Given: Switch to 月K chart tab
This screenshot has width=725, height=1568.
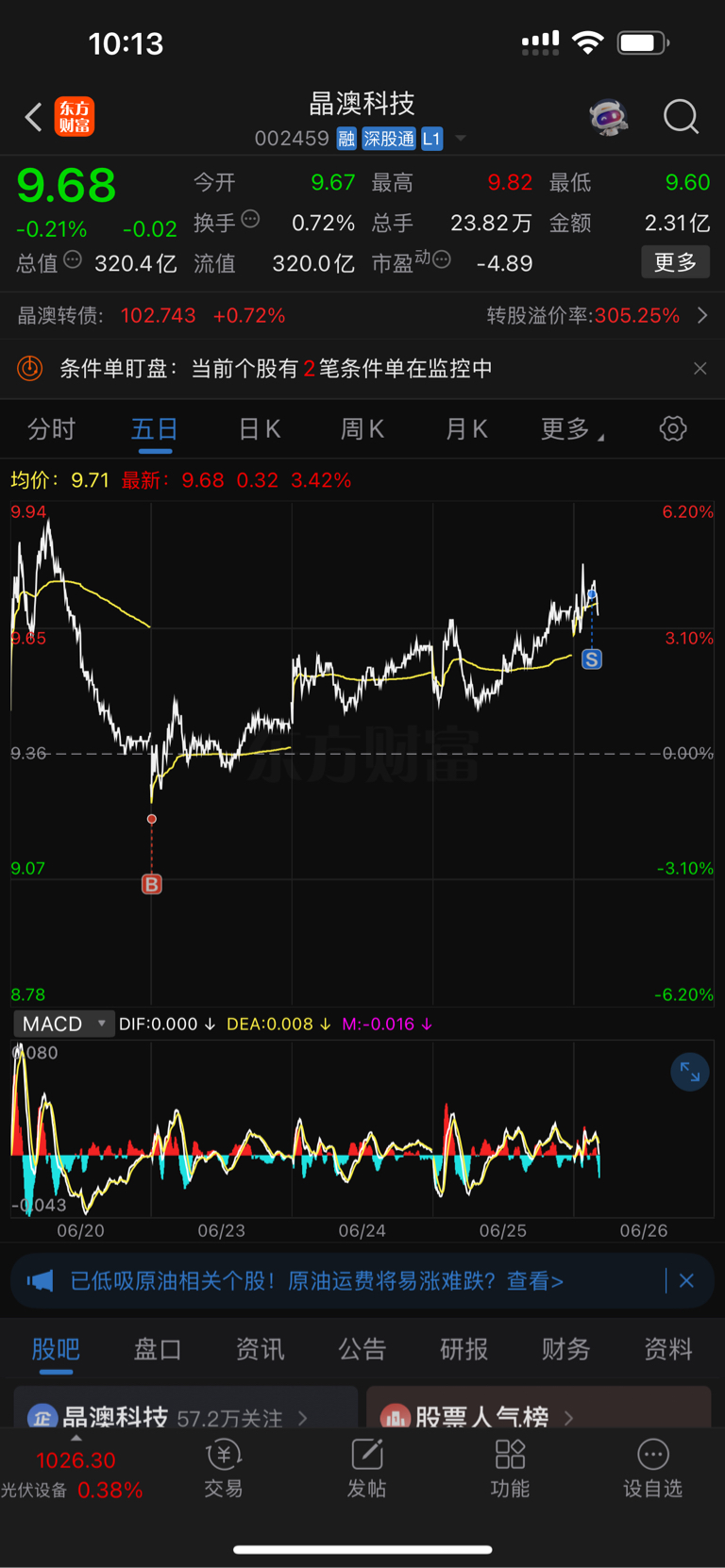Looking at the screenshot, I should [x=466, y=429].
